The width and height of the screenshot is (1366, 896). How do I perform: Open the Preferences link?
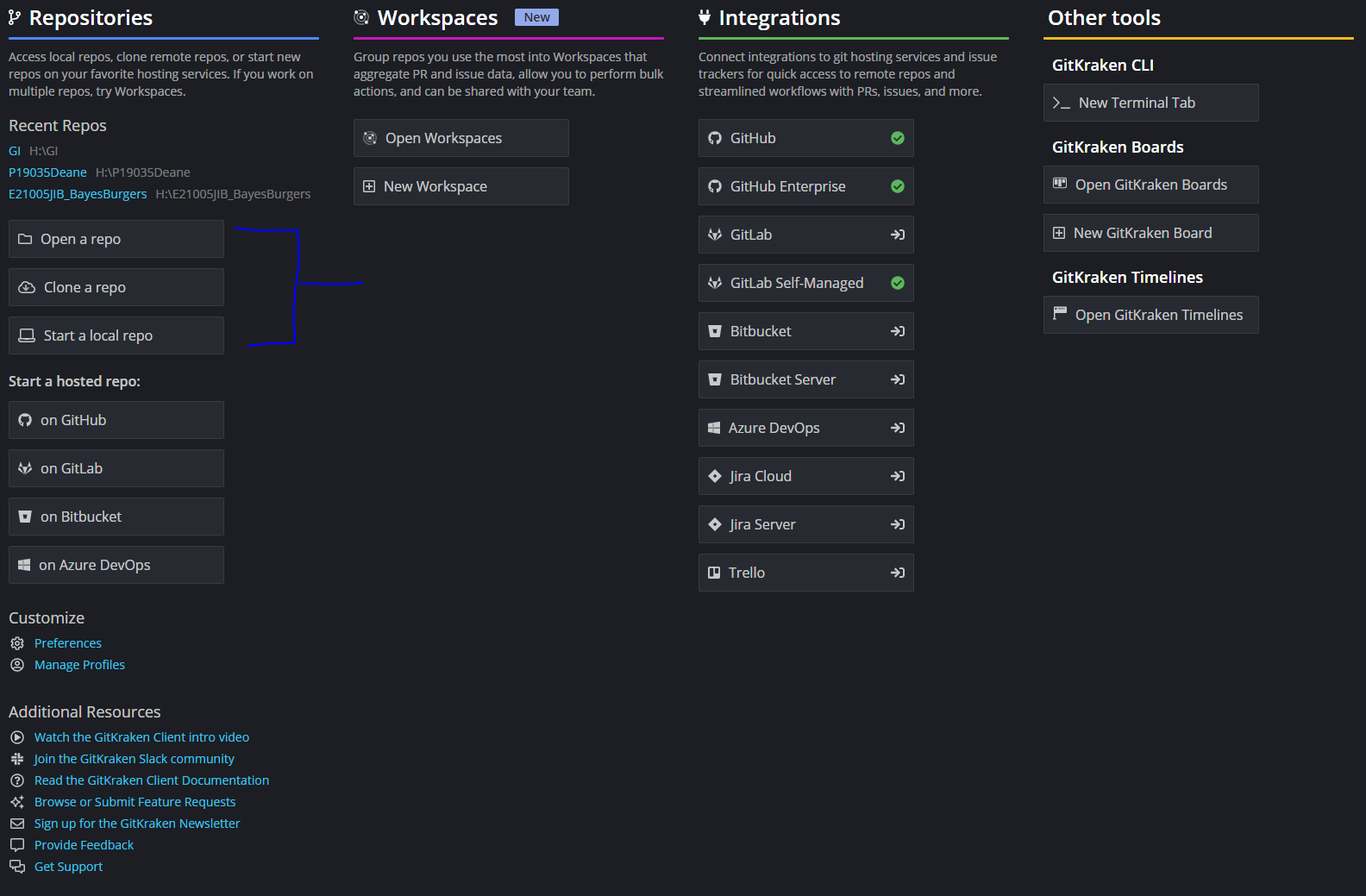68,643
